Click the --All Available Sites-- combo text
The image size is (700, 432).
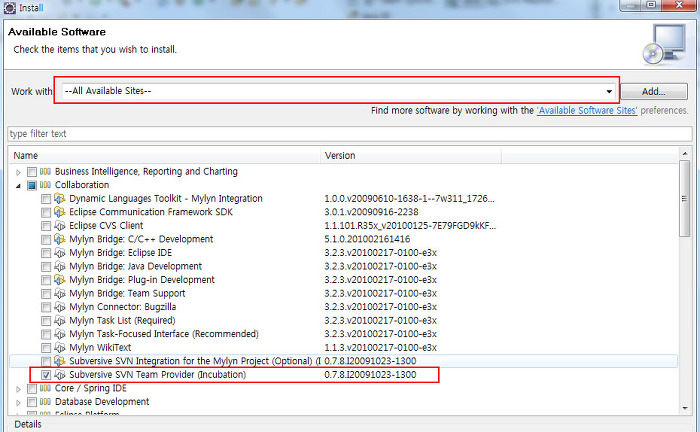click(108, 91)
